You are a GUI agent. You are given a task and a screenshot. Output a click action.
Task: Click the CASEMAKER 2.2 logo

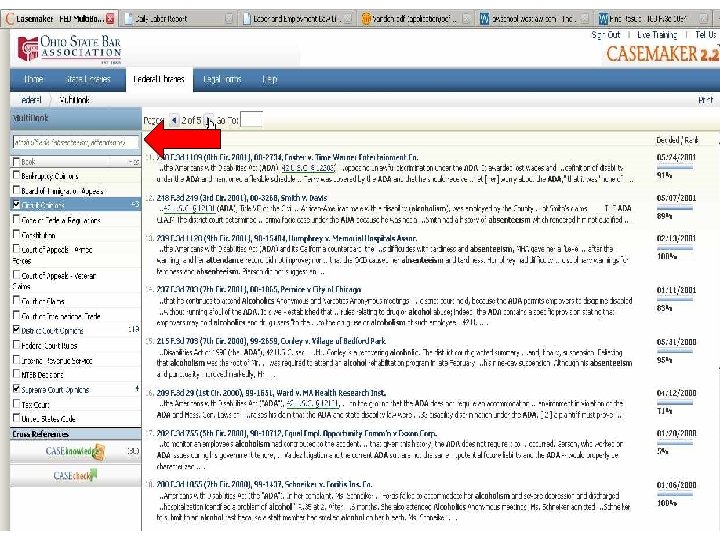tap(662, 53)
